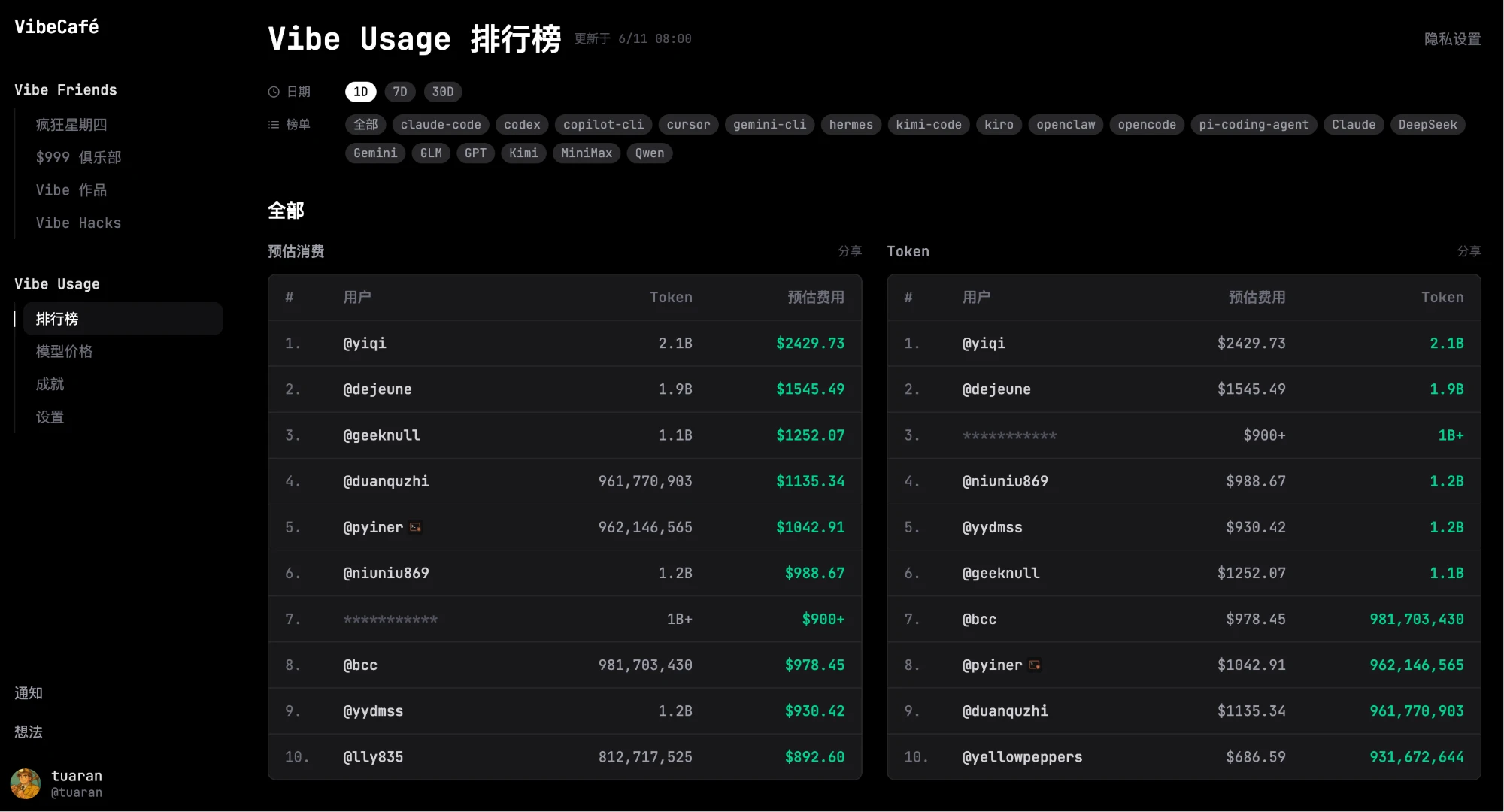The width and height of the screenshot is (1504, 812).
Task: Select the Gemini model filter
Action: 375,153
